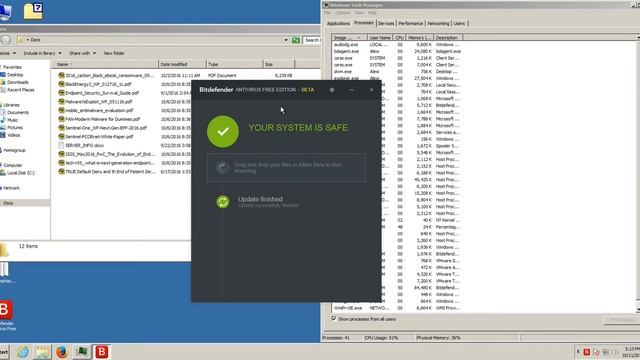Screen dimensions: 640x360
Task: Click the Bitdefender system tray icon
Action: (x=587, y=352)
